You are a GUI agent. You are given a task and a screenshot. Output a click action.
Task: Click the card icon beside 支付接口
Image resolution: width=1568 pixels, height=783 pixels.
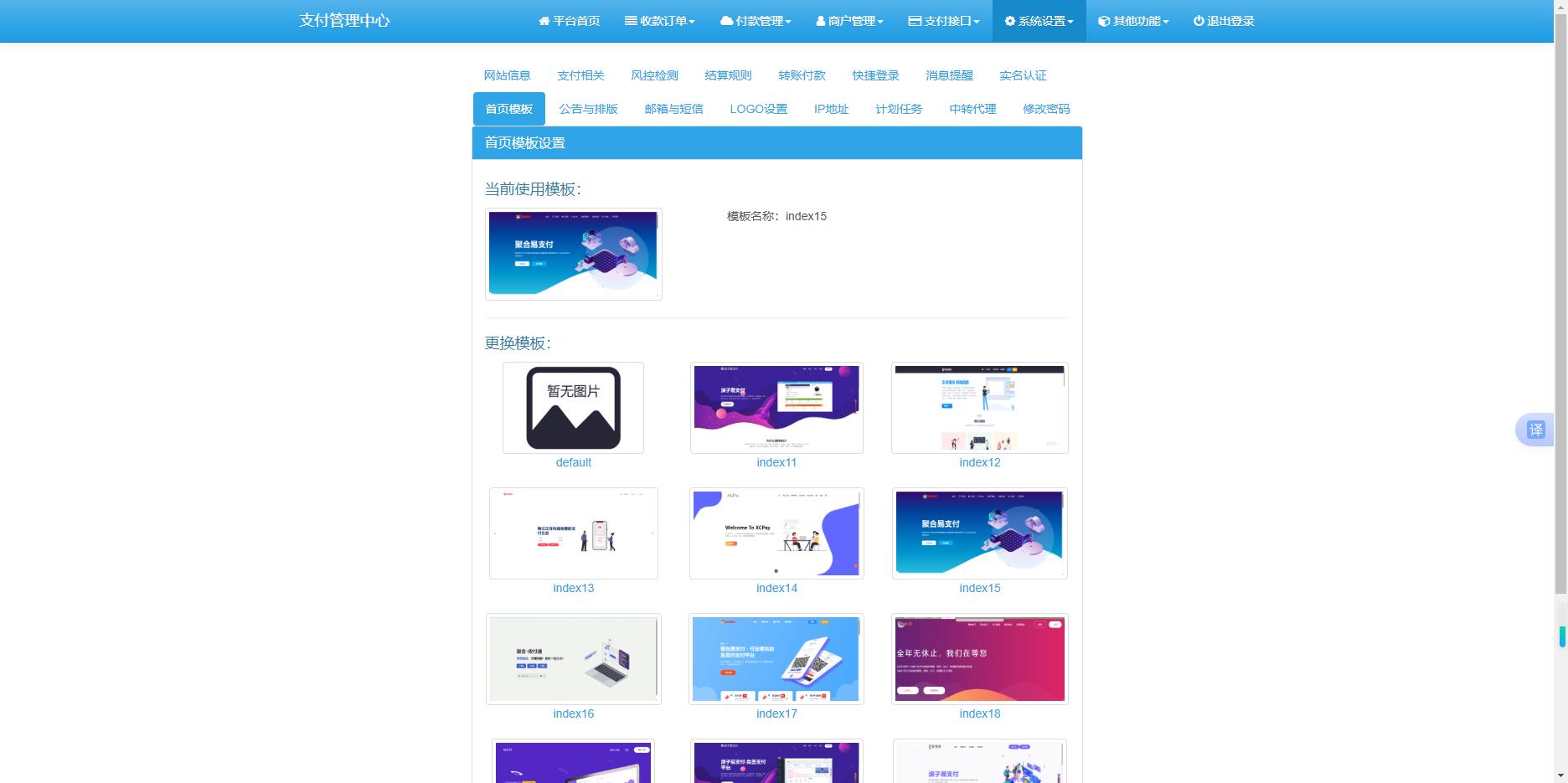click(915, 21)
